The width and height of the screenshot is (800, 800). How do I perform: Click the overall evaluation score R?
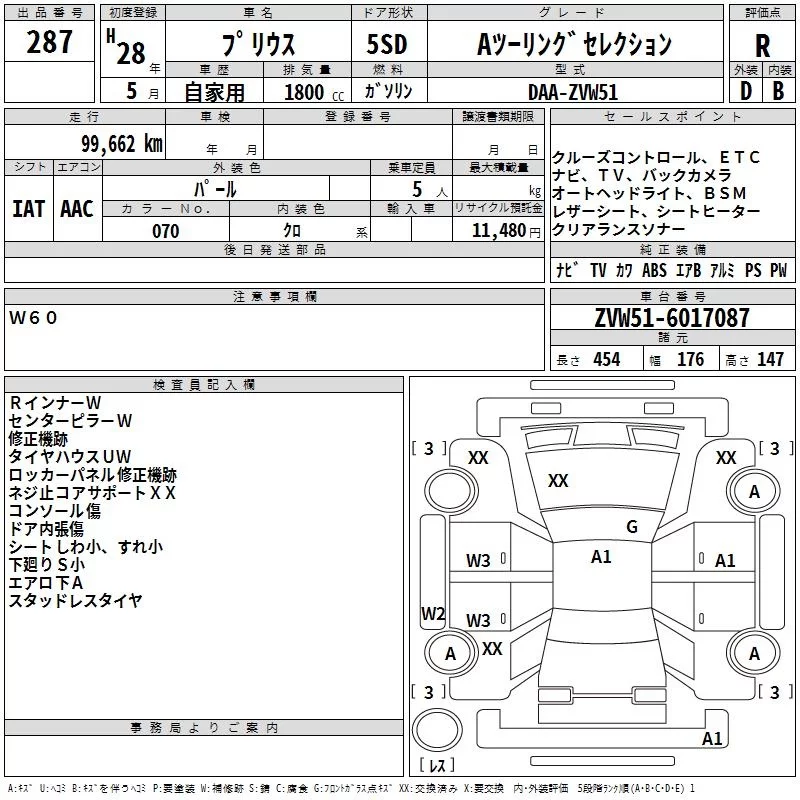pos(762,46)
